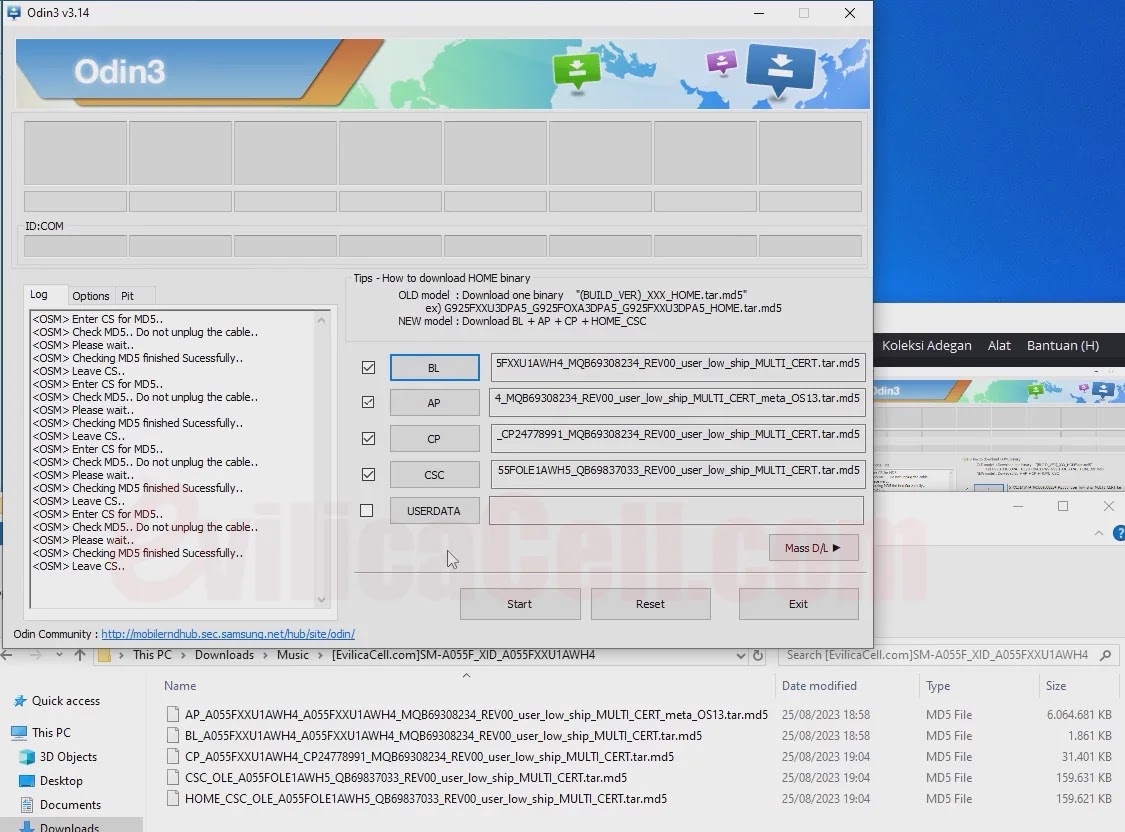Open the Alat menu

999,345
